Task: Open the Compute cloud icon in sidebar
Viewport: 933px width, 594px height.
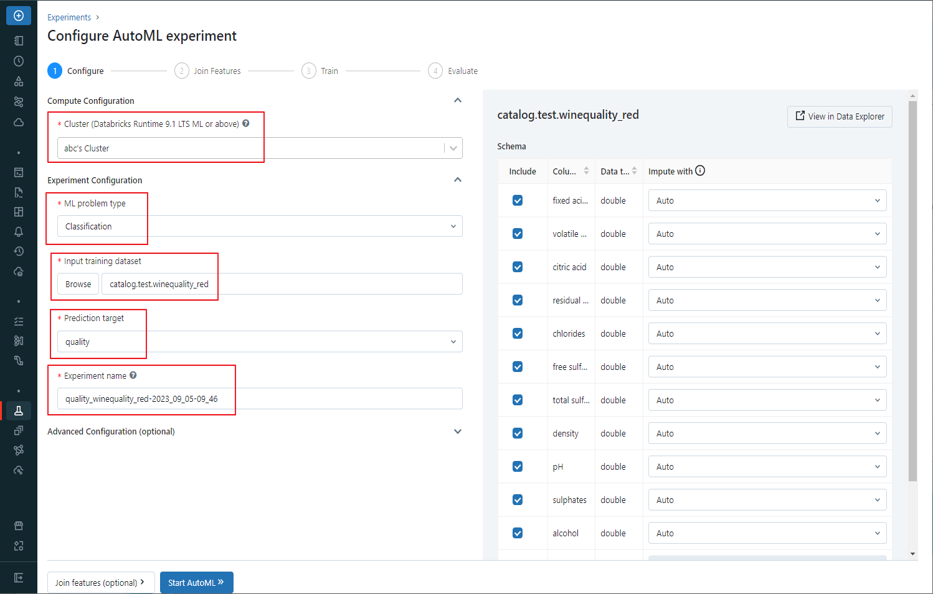Action: 18,122
